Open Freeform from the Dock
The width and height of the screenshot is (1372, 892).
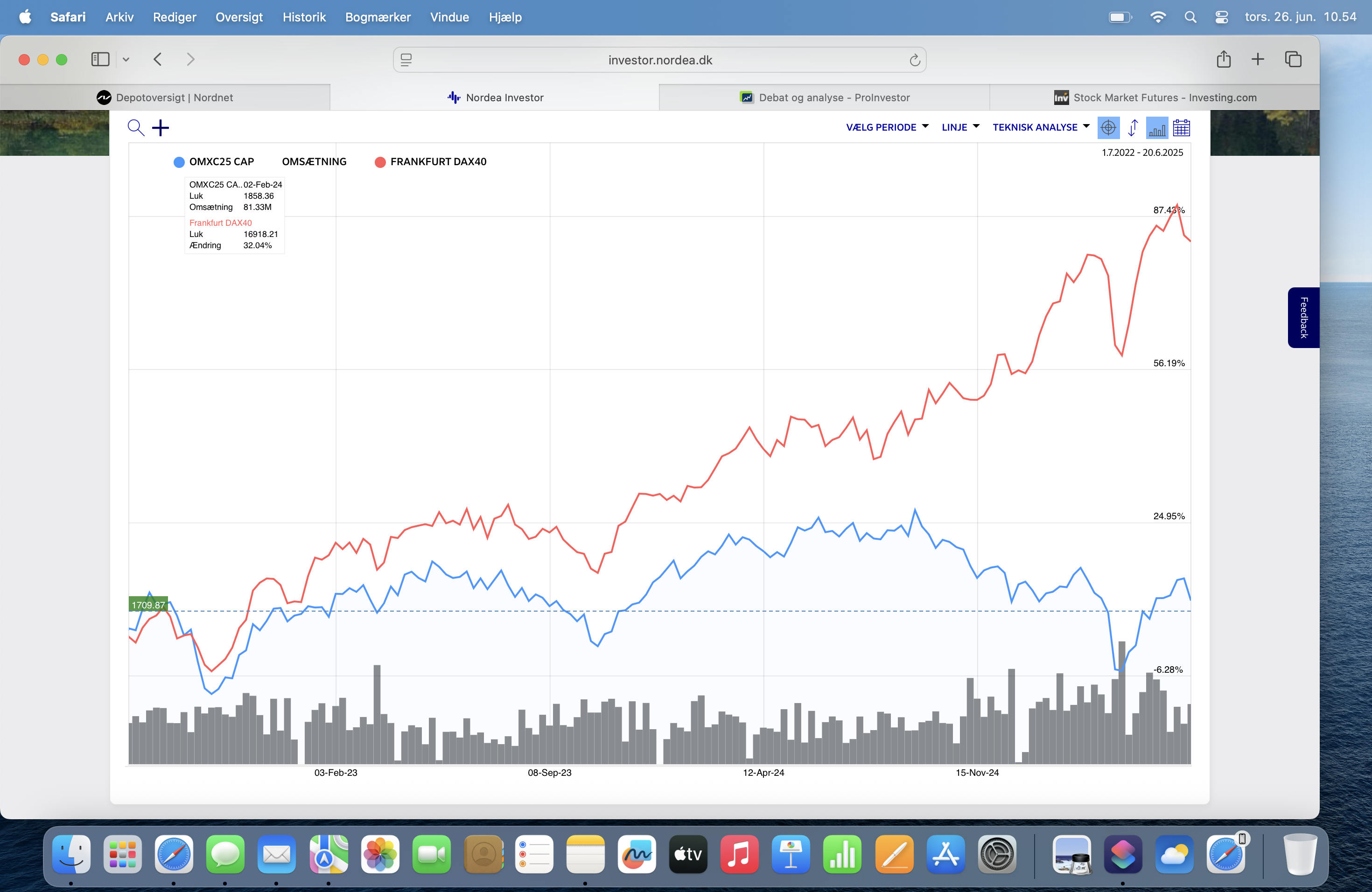click(x=637, y=854)
